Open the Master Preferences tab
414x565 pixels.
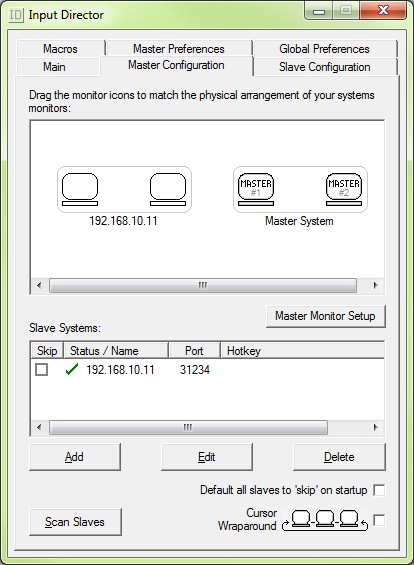[179, 49]
